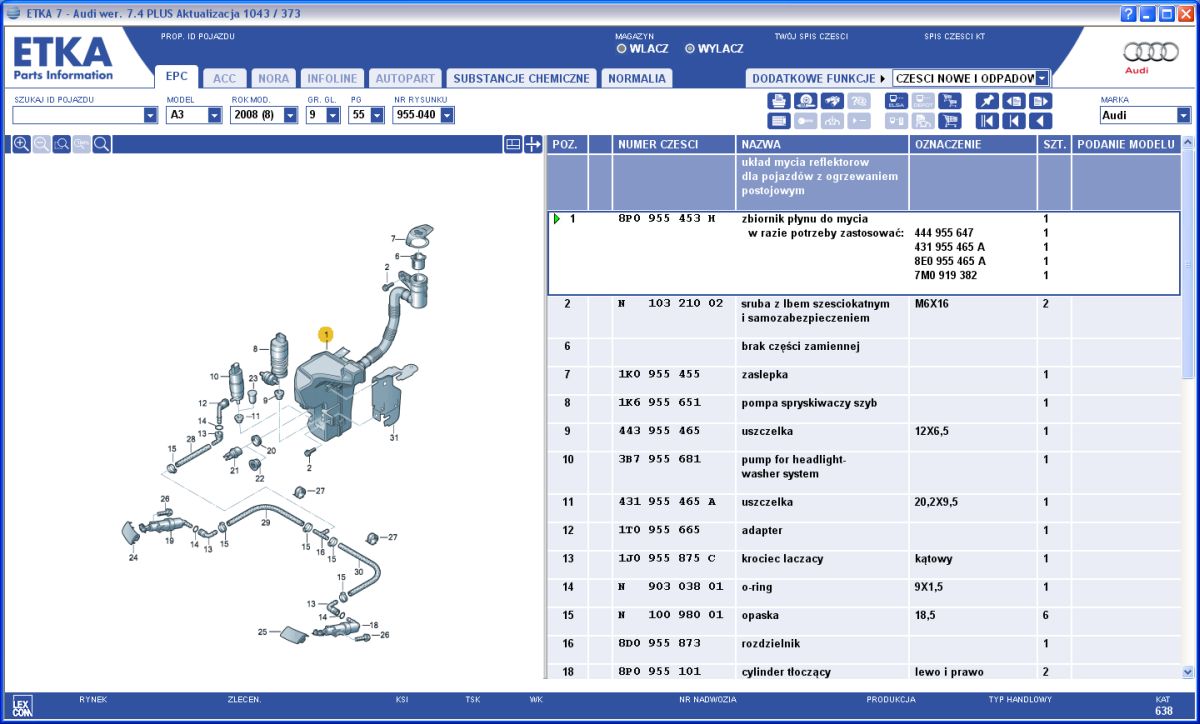The width and height of the screenshot is (1200, 724).
Task: Click the 'krociec laczacy' row name
Action: tap(783, 559)
